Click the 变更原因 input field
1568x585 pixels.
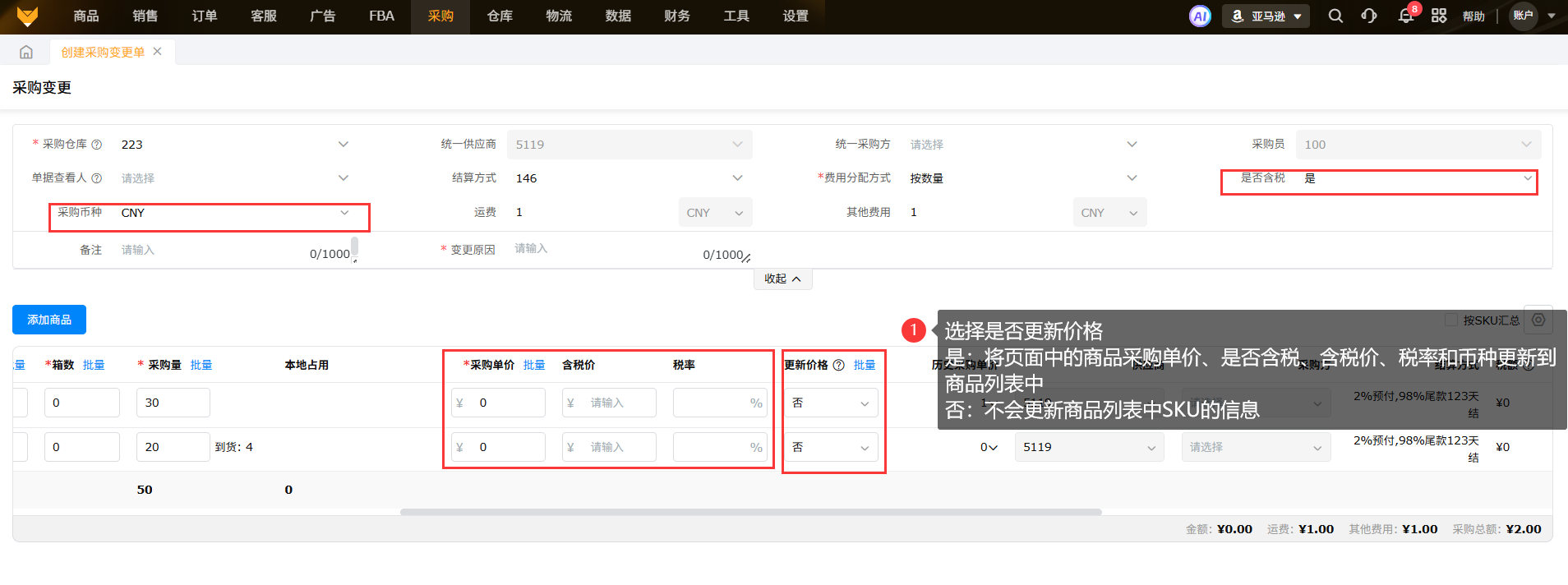[x=608, y=250]
